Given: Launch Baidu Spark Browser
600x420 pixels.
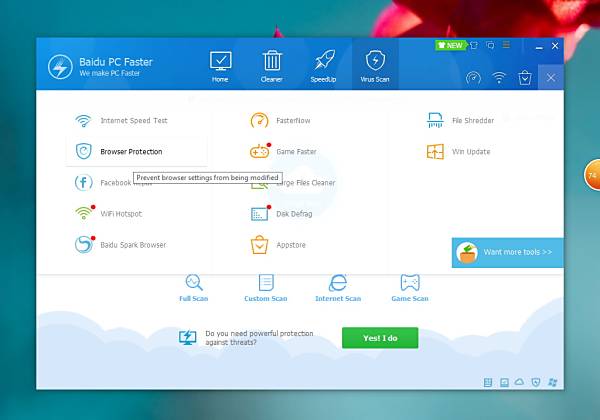Looking at the screenshot, I should click(x=121, y=244).
